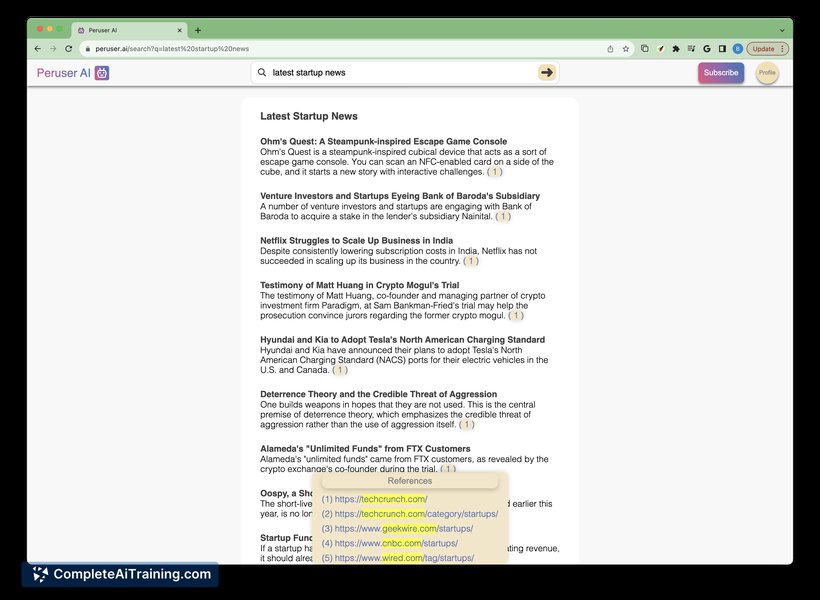
Task: Expand the tab search chevron
Action: (x=782, y=30)
